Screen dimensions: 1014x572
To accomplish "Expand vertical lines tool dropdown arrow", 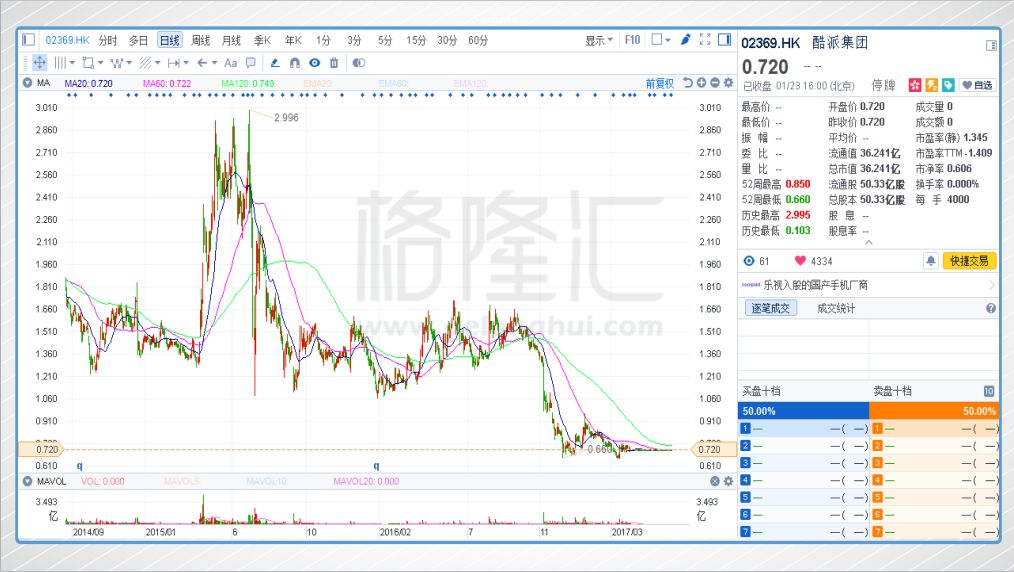I will coord(72,63).
